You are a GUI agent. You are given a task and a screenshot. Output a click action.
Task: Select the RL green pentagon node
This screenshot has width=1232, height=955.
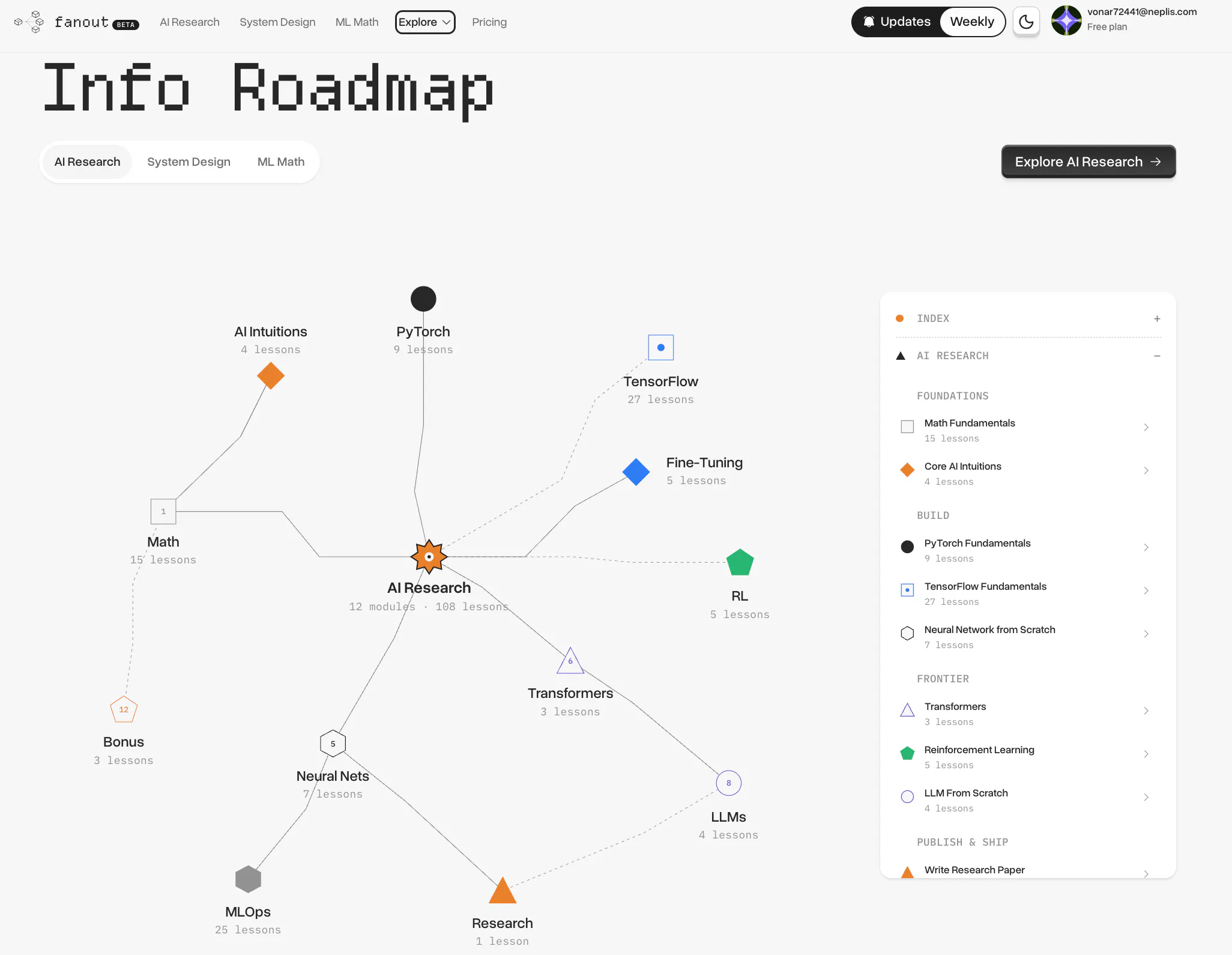(x=740, y=562)
